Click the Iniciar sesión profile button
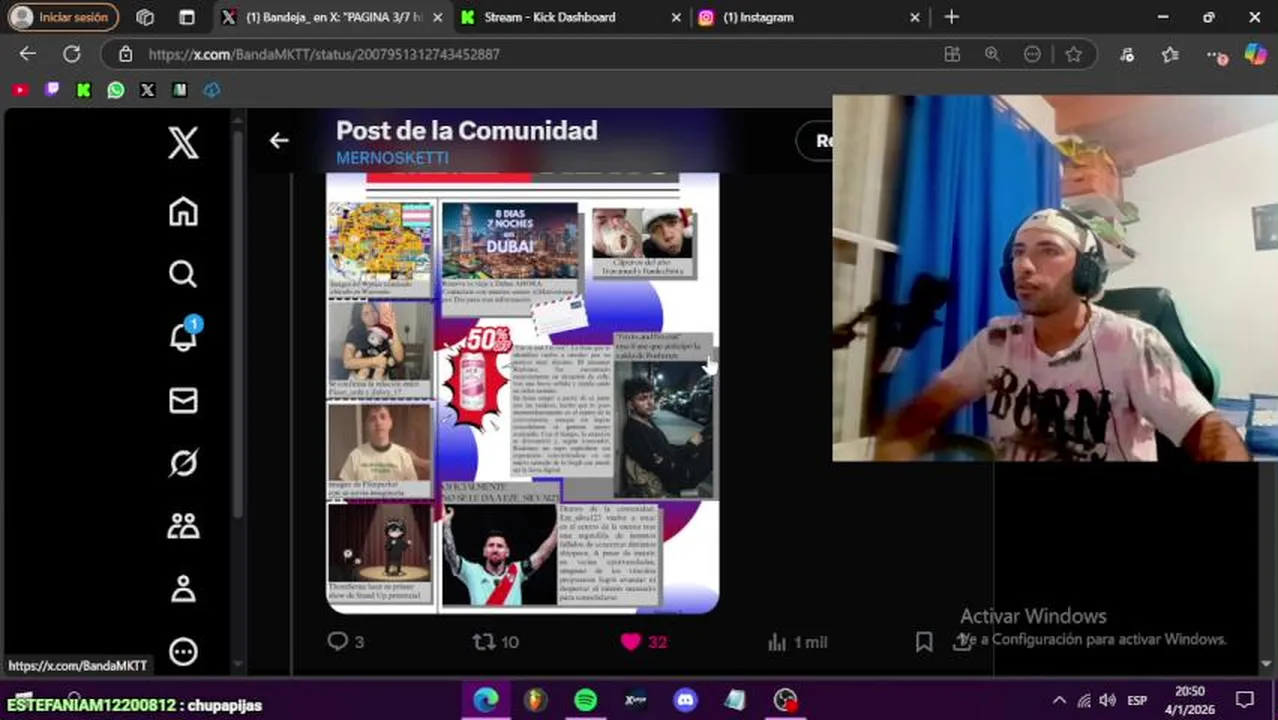1278x720 pixels. coord(62,17)
